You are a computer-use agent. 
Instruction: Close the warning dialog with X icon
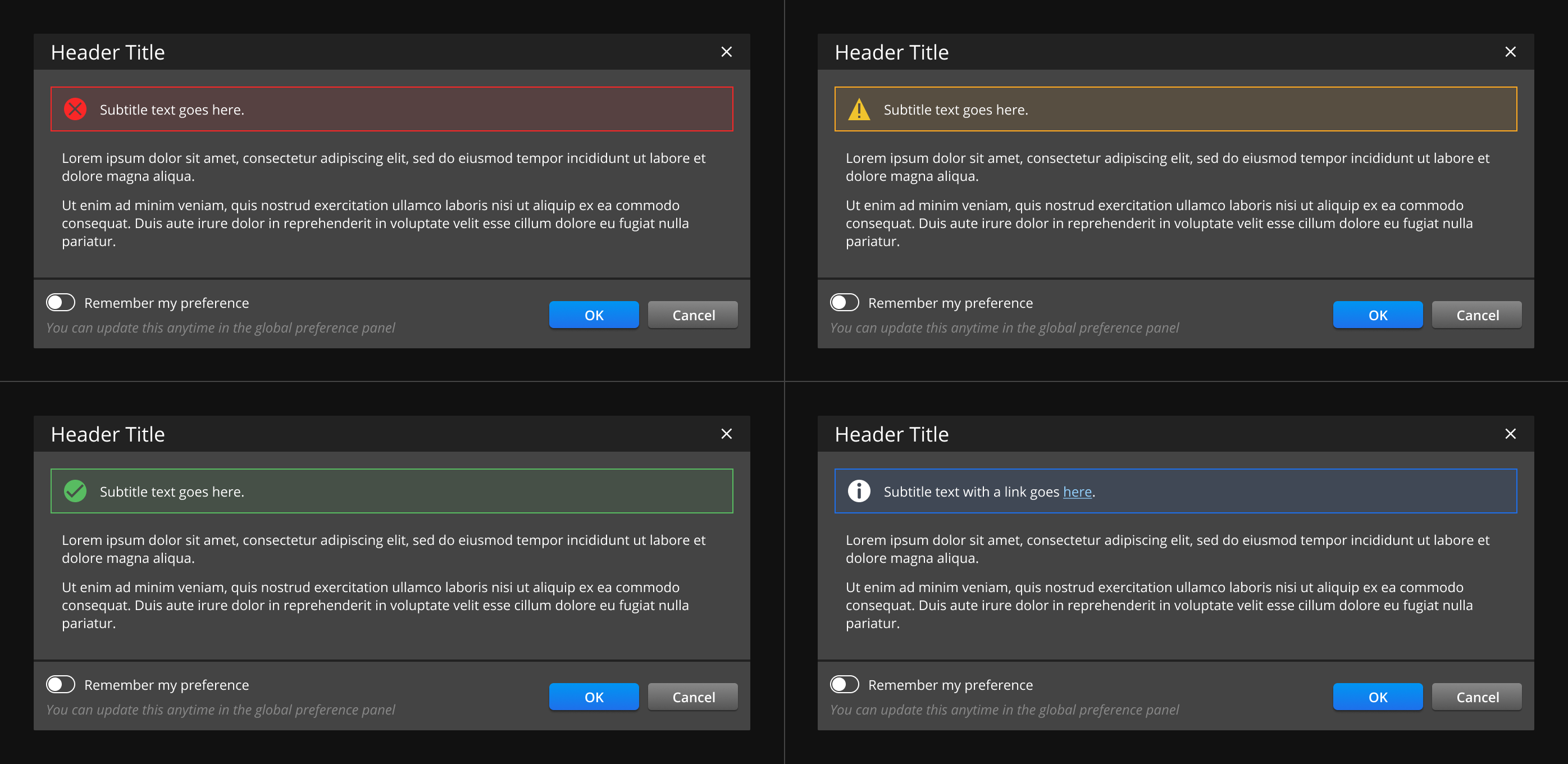coord(1510,52)
